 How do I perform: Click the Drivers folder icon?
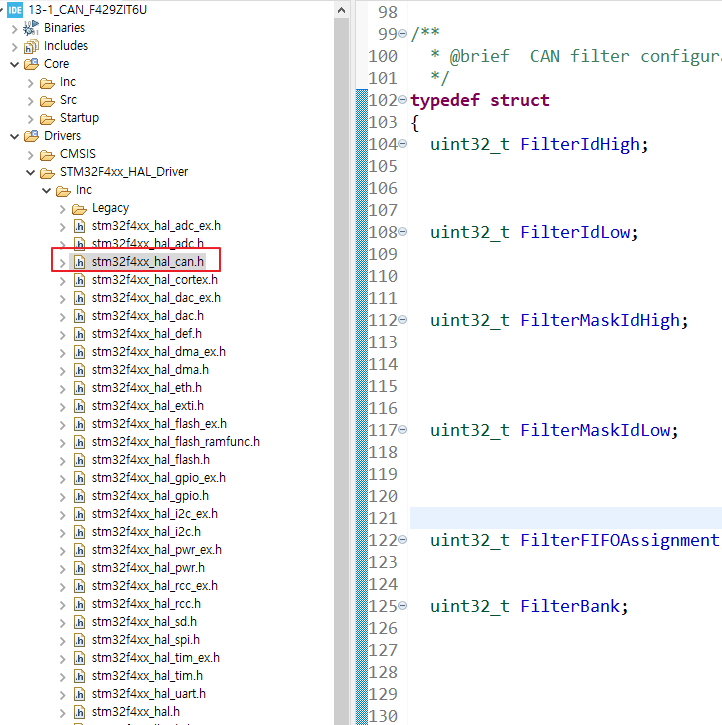click(x=32, y=136)
